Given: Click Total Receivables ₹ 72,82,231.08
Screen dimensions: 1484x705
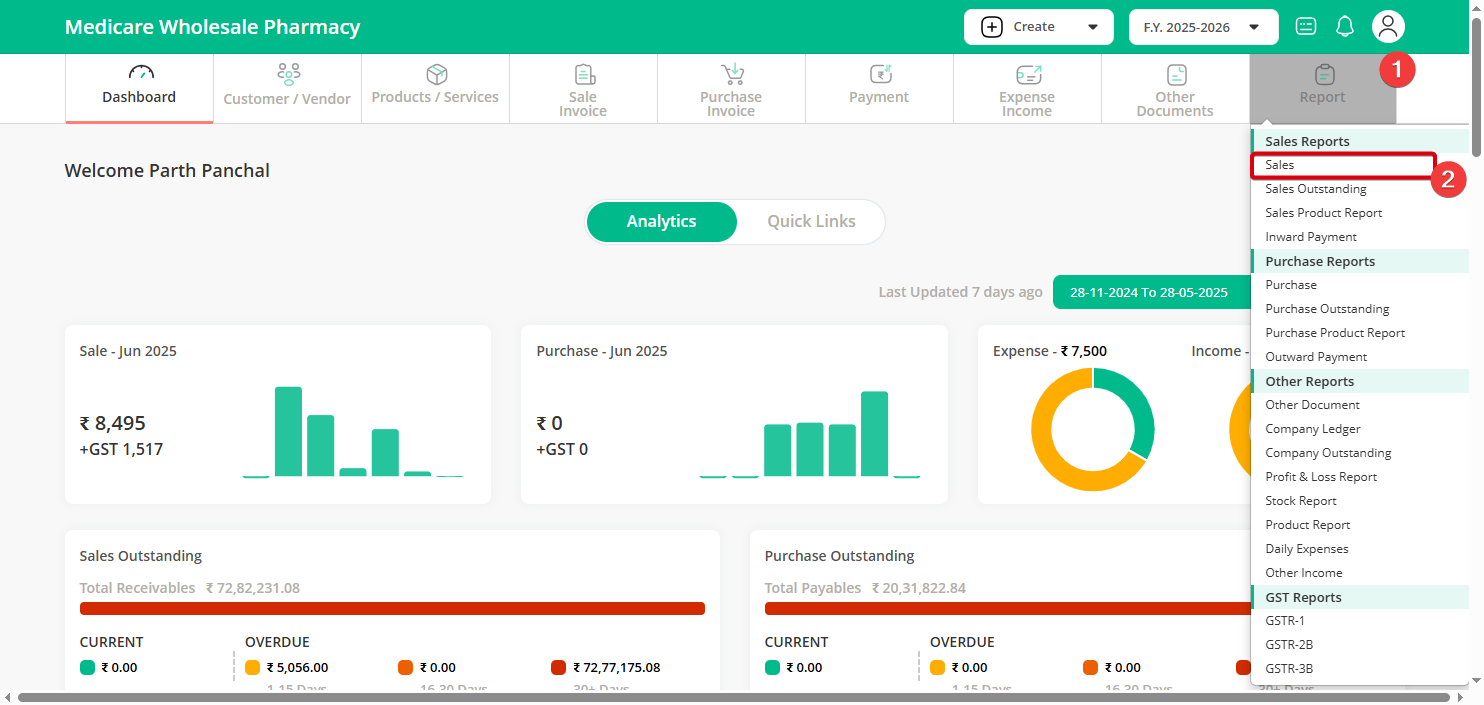Looking at the screenshot, I should point(190,588).
